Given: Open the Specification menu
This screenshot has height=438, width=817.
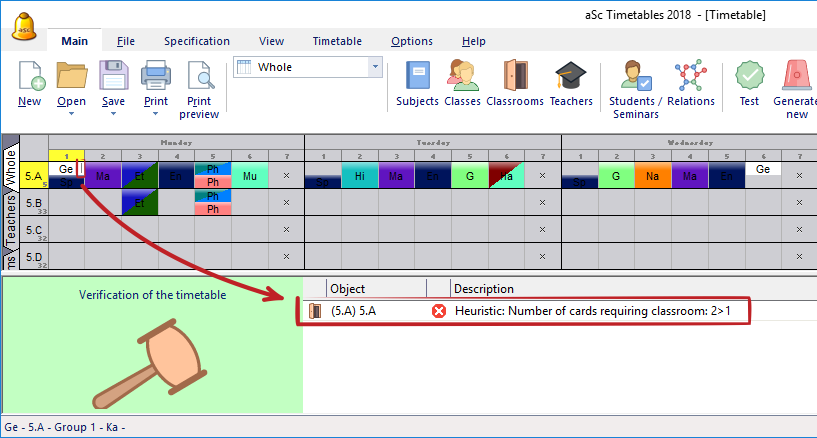Looking at the screenshot, I should click(x=196, y=41).
